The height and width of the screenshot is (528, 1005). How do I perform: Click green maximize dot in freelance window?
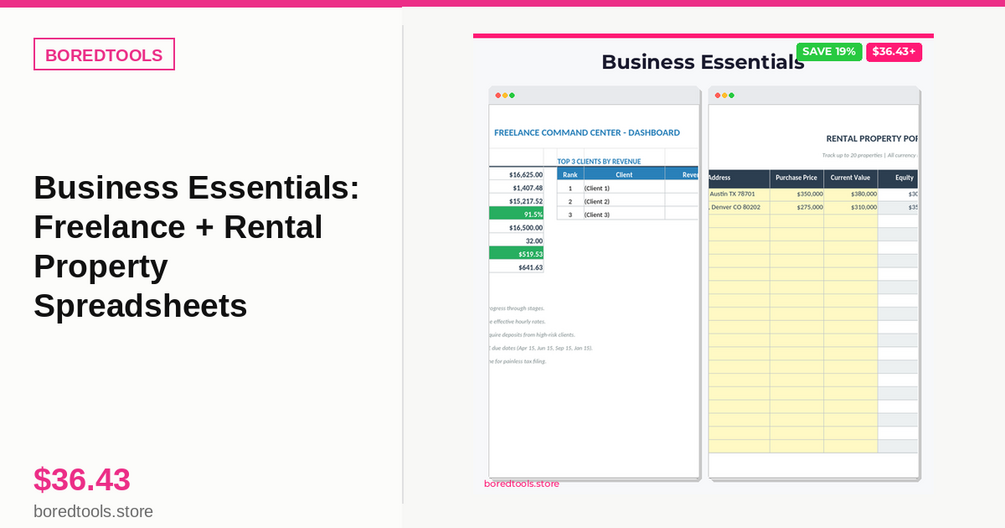(x=512, y=95)
